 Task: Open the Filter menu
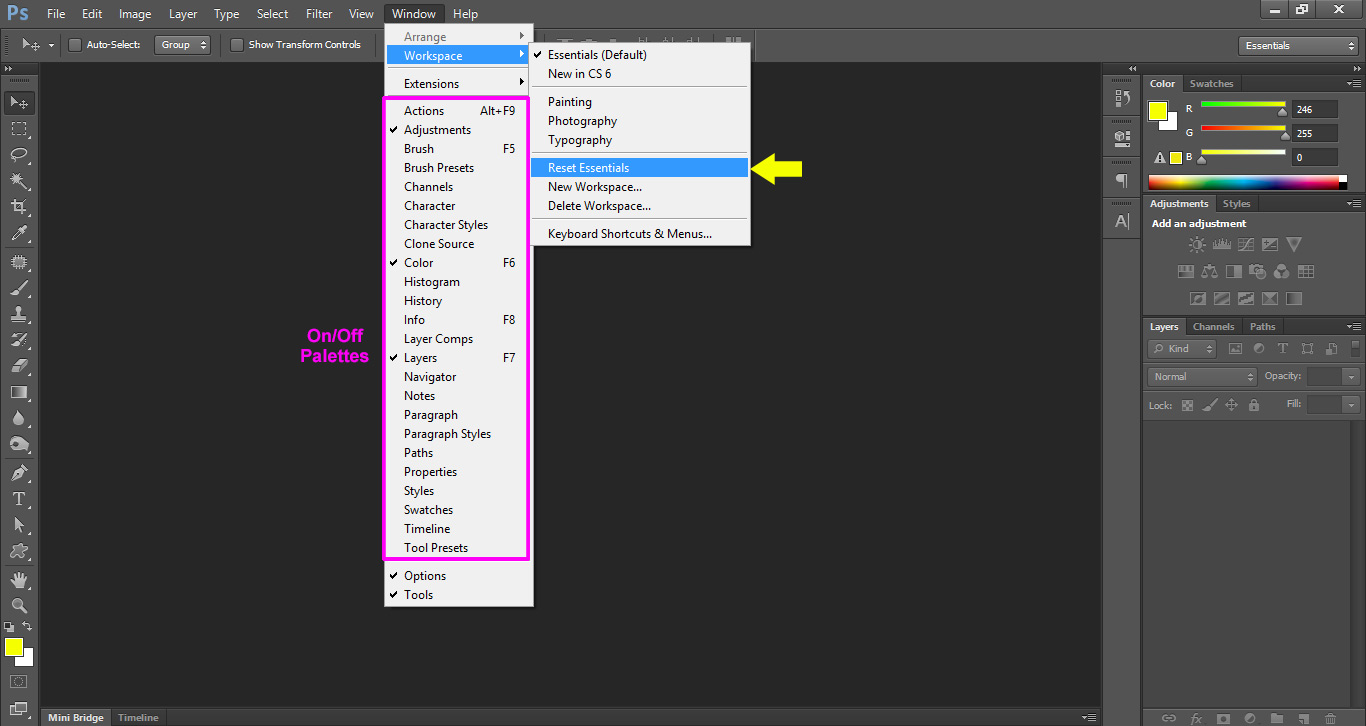click(319, 13)
